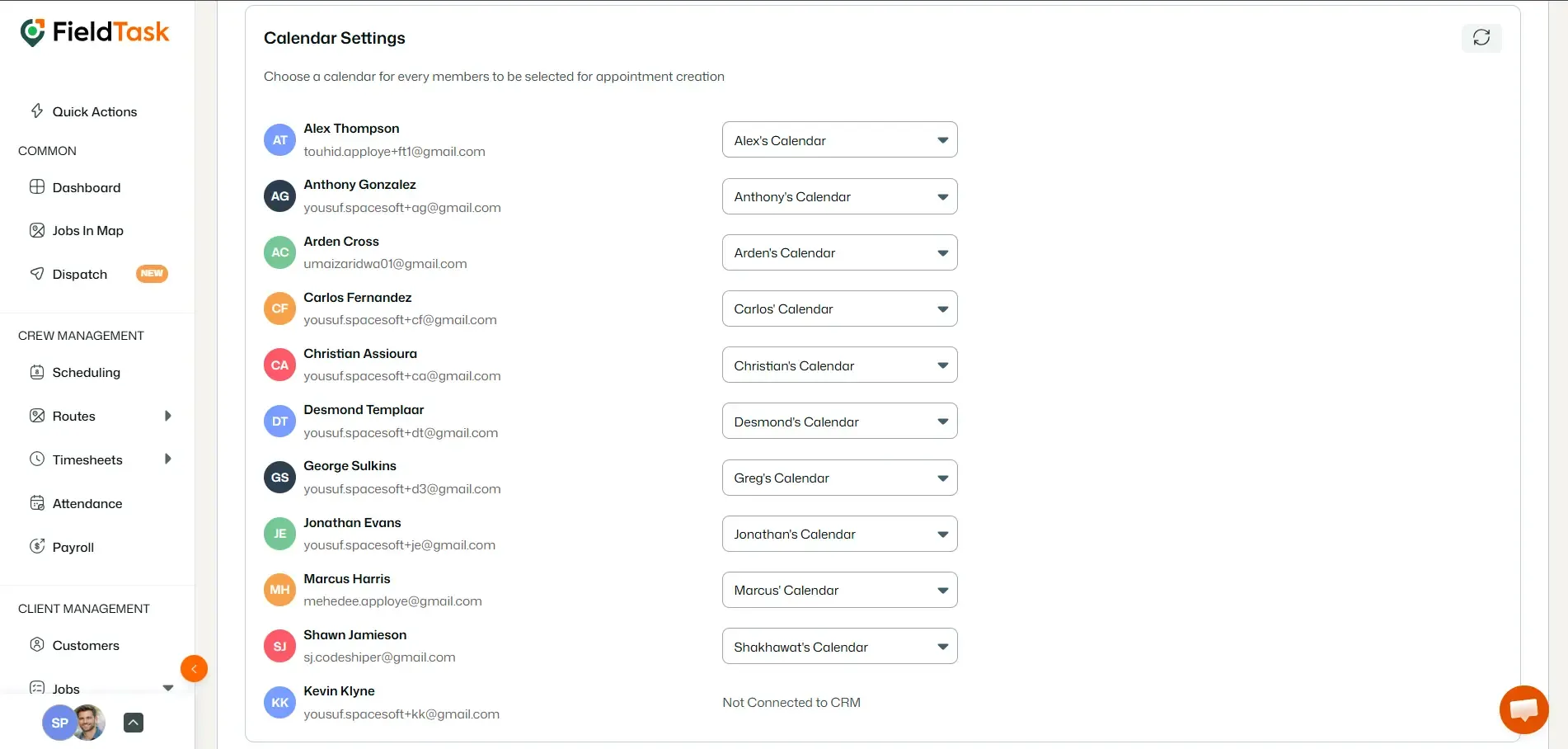The height and width of the screenshot is (749, 1568).
Task: Click the Dashboard grid icon
Action: [x=37, y=186]
